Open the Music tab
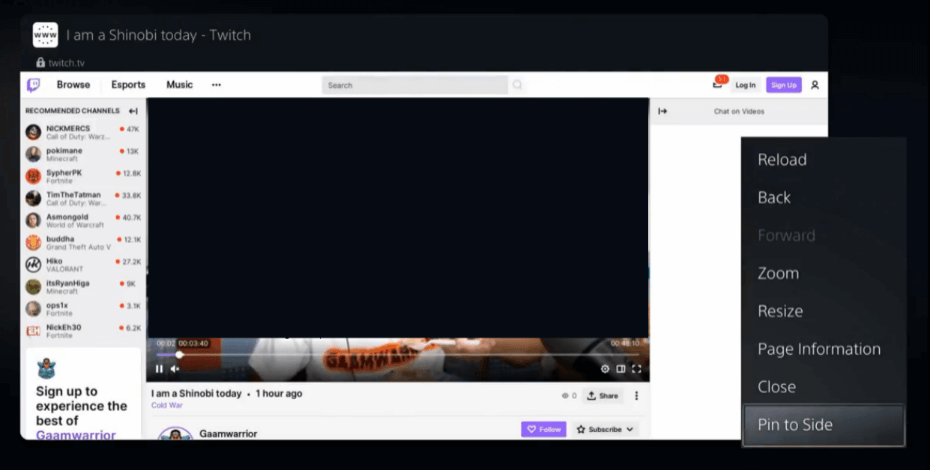This screenshot has width=930, height=470. (x=179, y=85)
